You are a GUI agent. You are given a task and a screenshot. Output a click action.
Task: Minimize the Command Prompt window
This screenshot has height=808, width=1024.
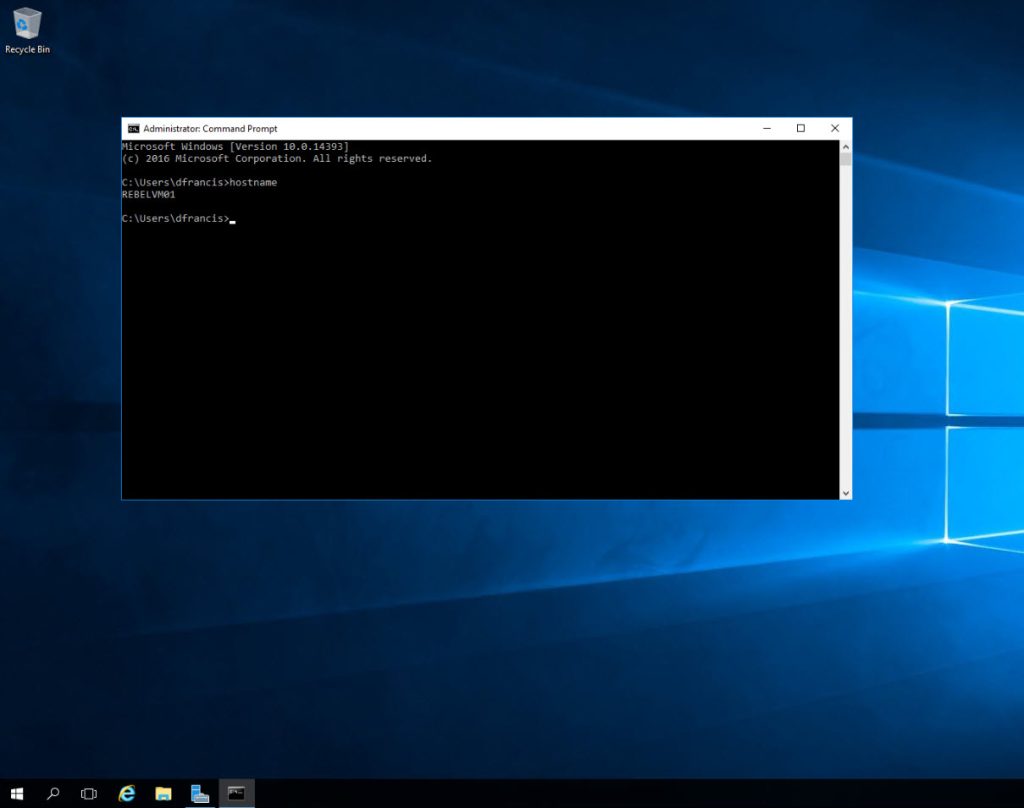coord(766,128)
